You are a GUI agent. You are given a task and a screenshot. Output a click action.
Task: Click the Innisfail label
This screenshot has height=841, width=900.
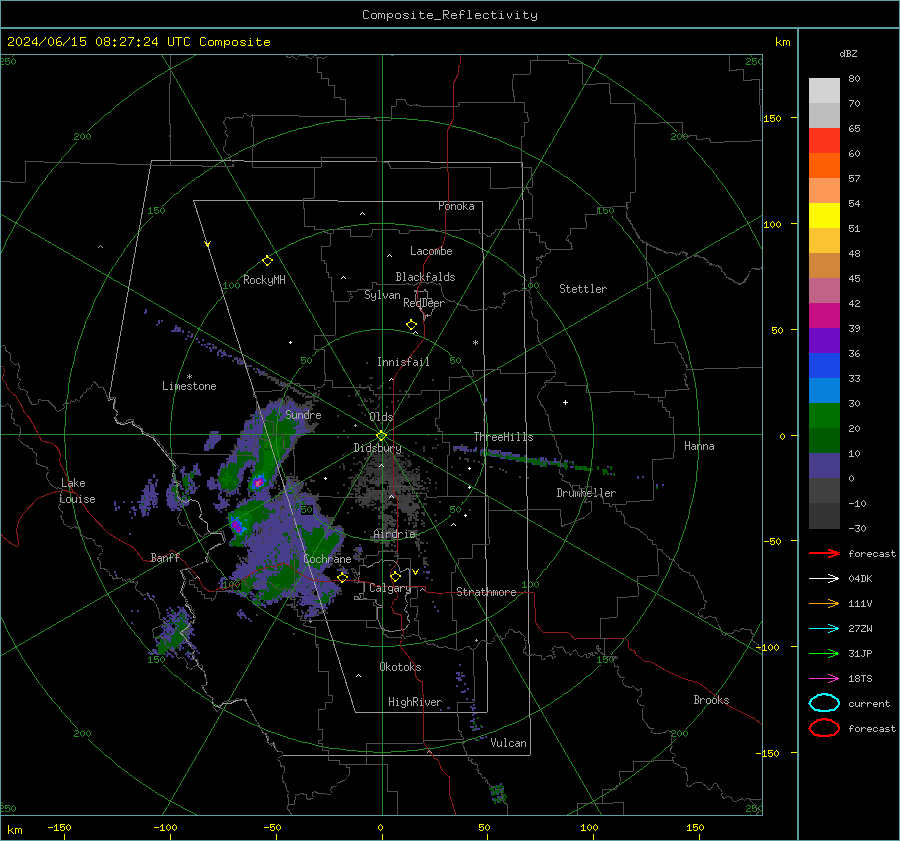[x=403, y=362]
